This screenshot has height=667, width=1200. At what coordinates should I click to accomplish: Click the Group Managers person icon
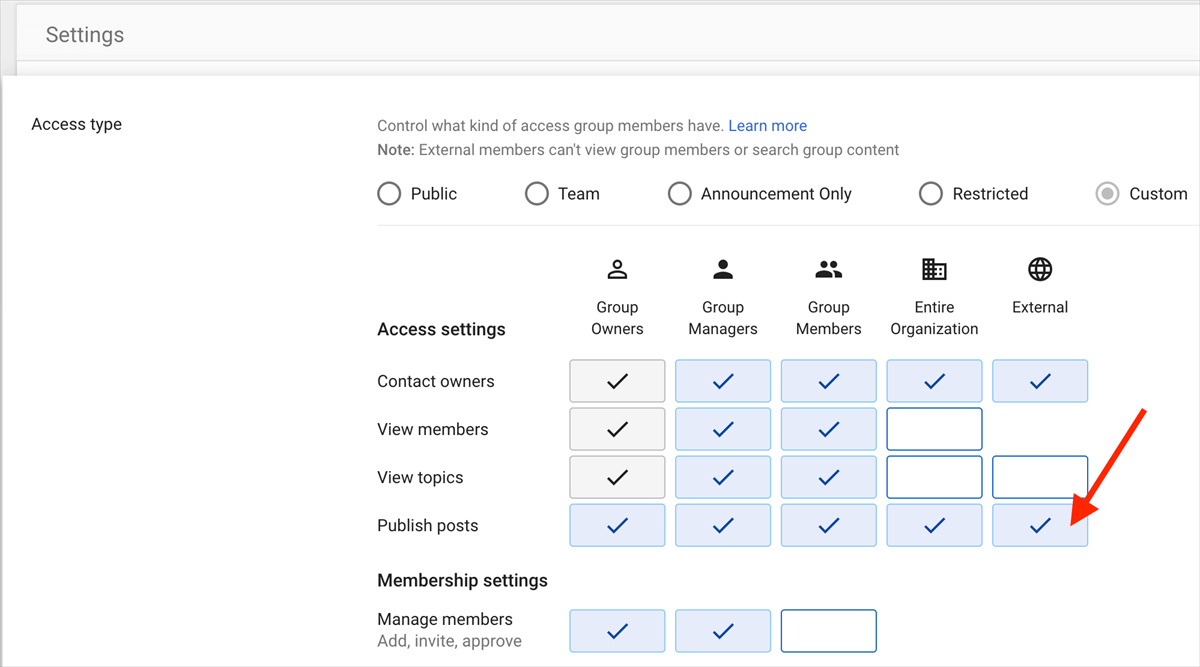[x=723, y=269]
